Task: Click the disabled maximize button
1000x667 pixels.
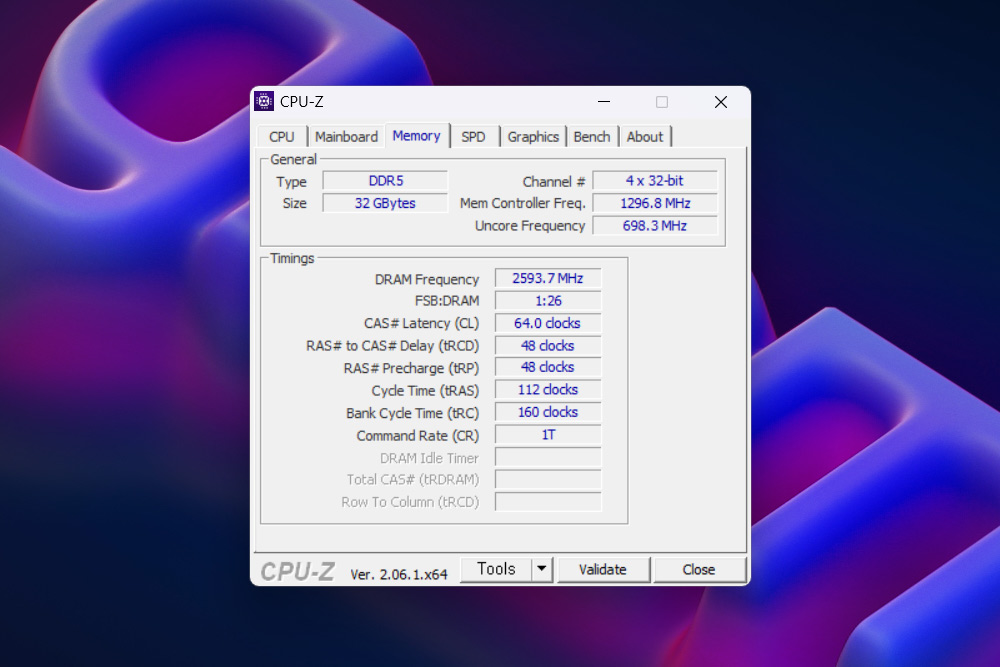Action: [662, 102]
